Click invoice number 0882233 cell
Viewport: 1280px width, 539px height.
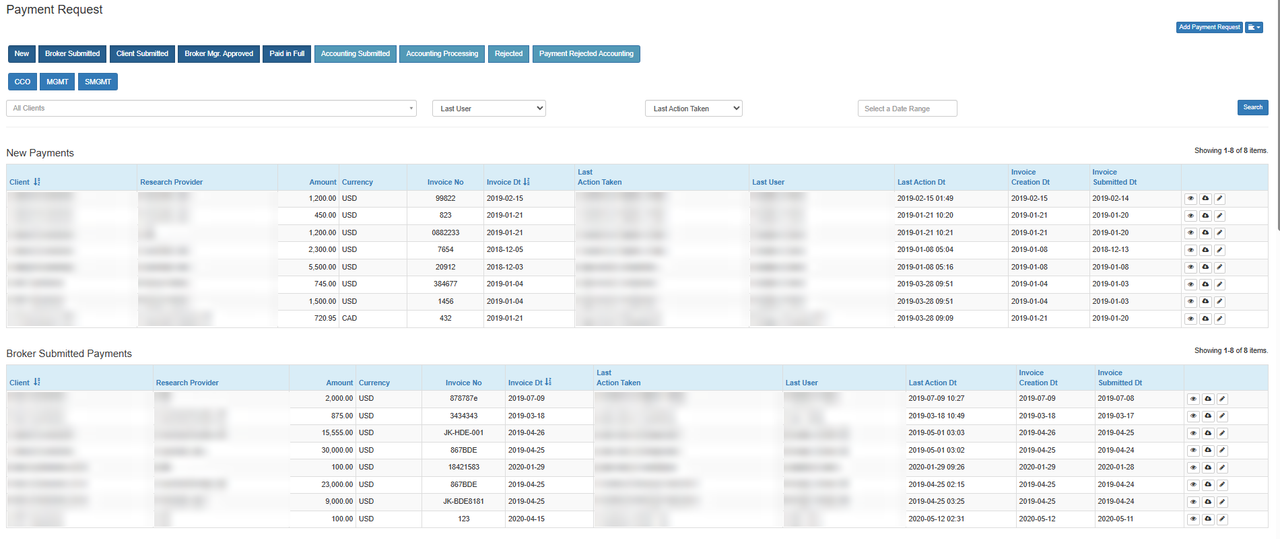(x=445, y=233)
